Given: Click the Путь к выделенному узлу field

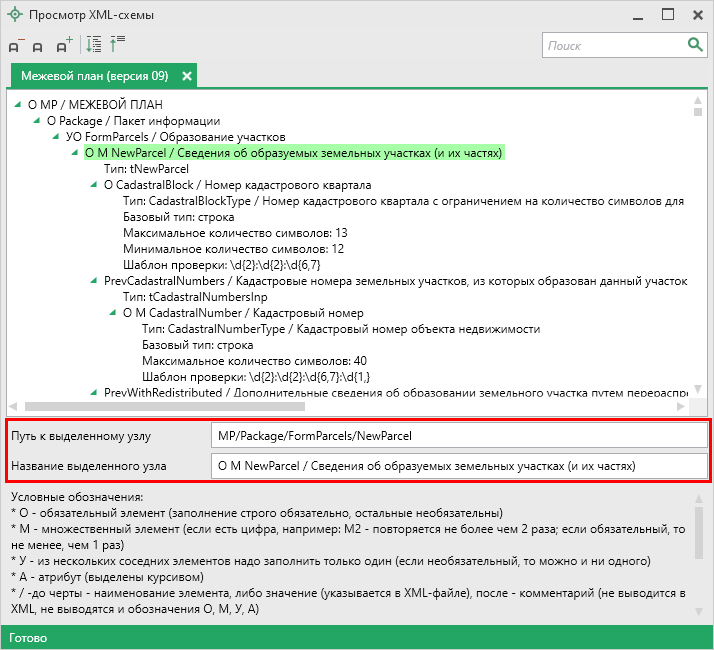Looking at the screenshot, I should tap(457, 436).
